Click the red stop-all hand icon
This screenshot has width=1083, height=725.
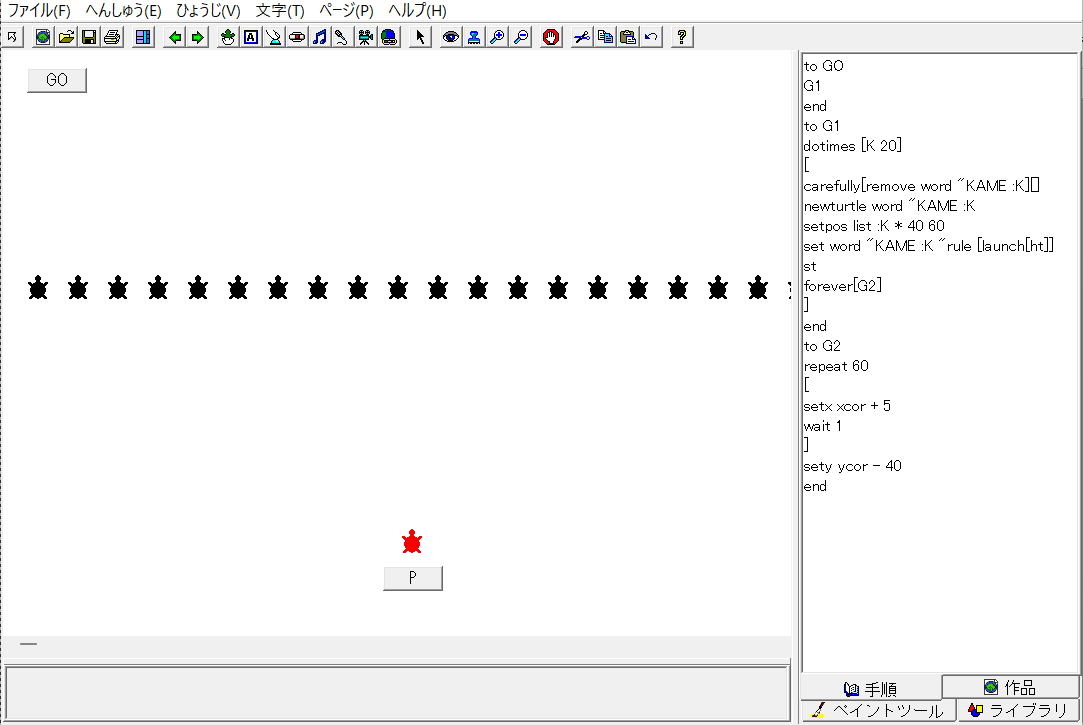[550, 37]
